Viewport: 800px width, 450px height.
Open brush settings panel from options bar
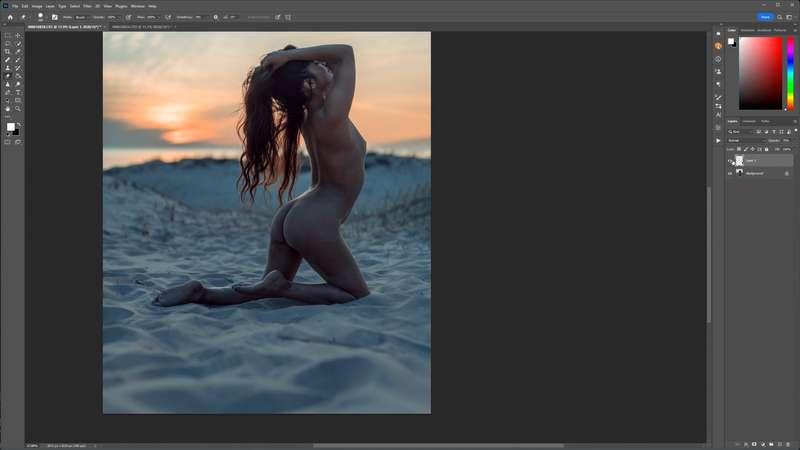coord(55,17)
